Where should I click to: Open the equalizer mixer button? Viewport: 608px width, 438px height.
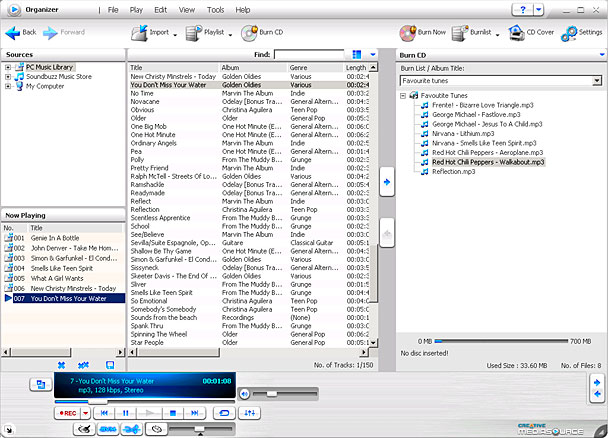click(x=249, y=413)
